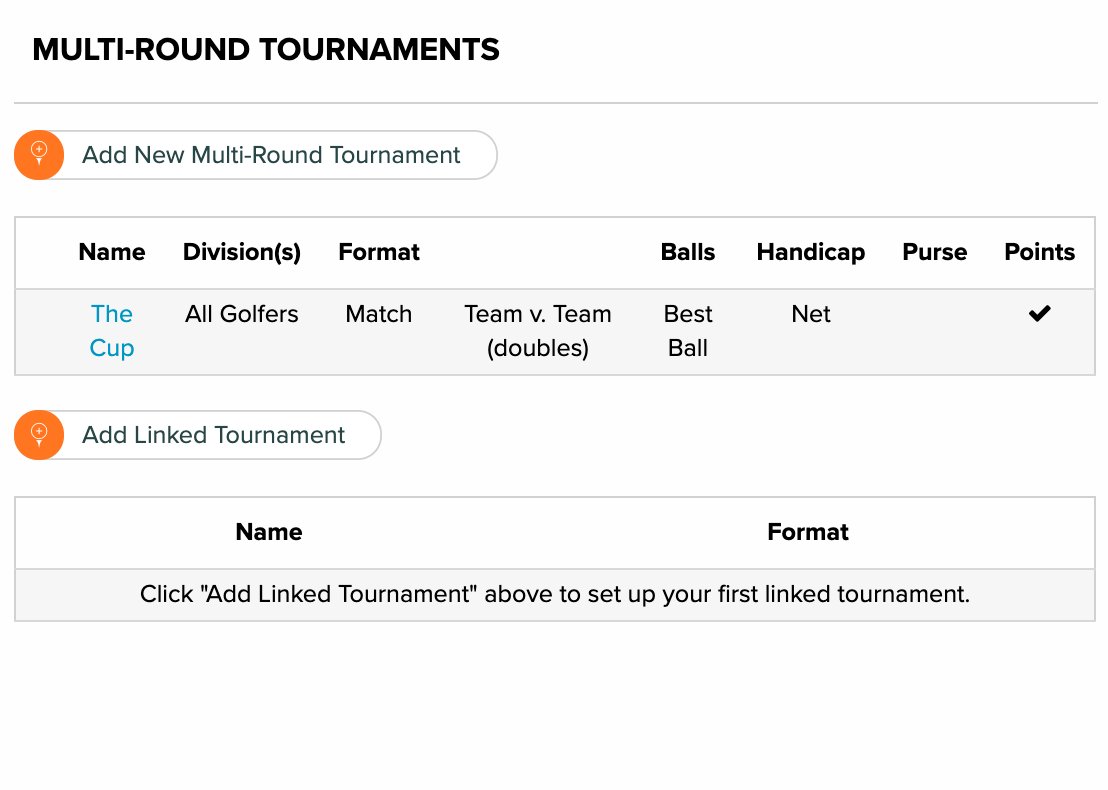Select the All Golfers division cell

click(242, 314)
